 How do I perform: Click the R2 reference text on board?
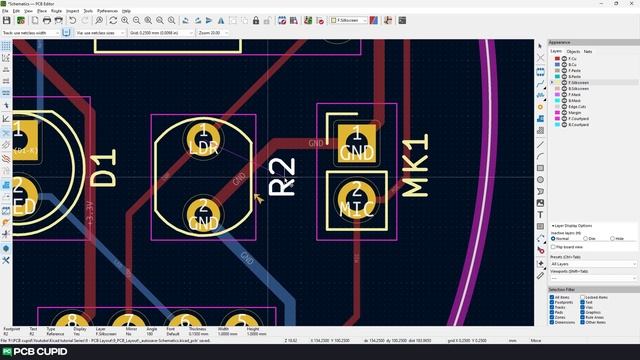(282, 178)
